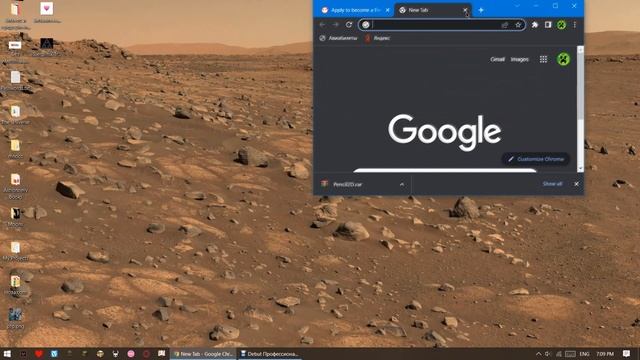This screenshot has width=640, height=360.
Task: Change ENG input language
Action: tap(584, 354)
